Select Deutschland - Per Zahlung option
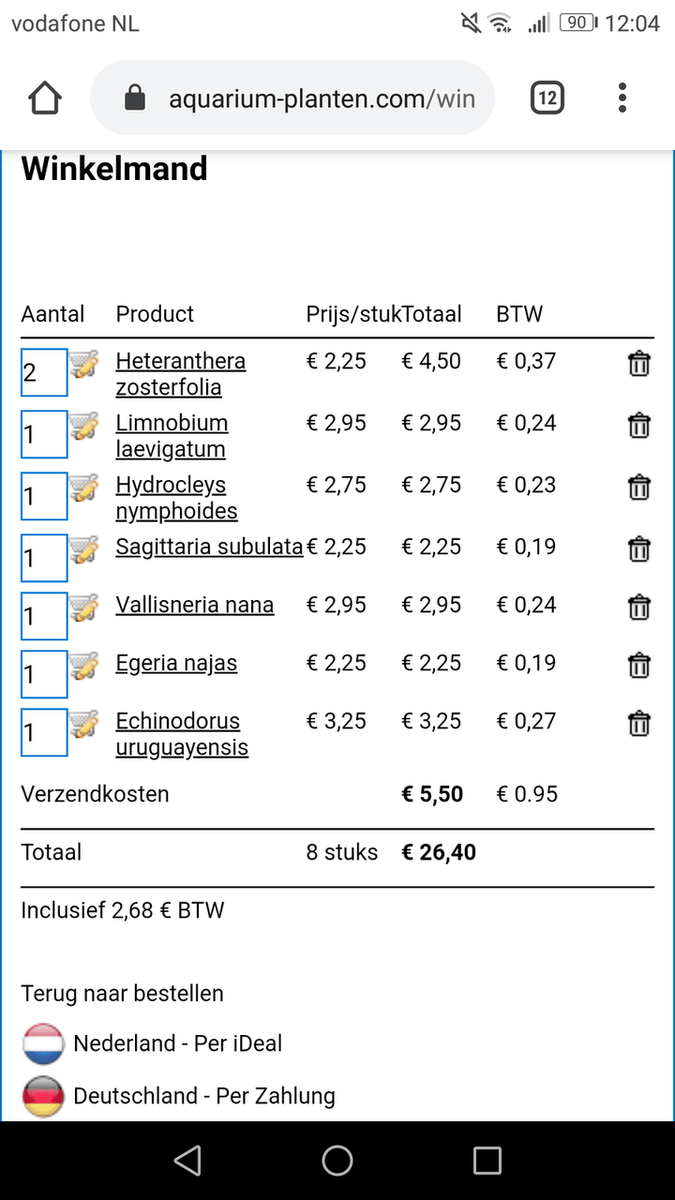 (x=203, y=1096)
